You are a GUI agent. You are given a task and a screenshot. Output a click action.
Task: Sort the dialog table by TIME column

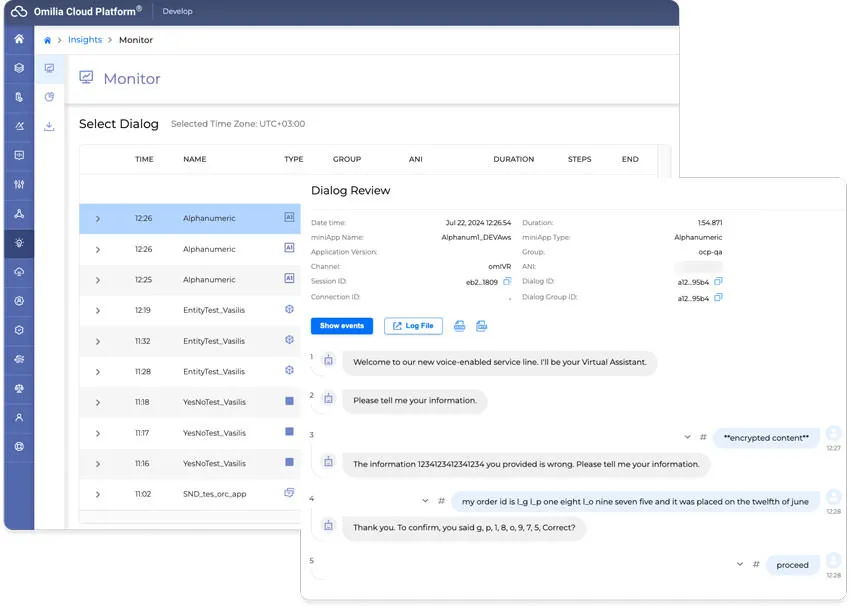[144, 159]
